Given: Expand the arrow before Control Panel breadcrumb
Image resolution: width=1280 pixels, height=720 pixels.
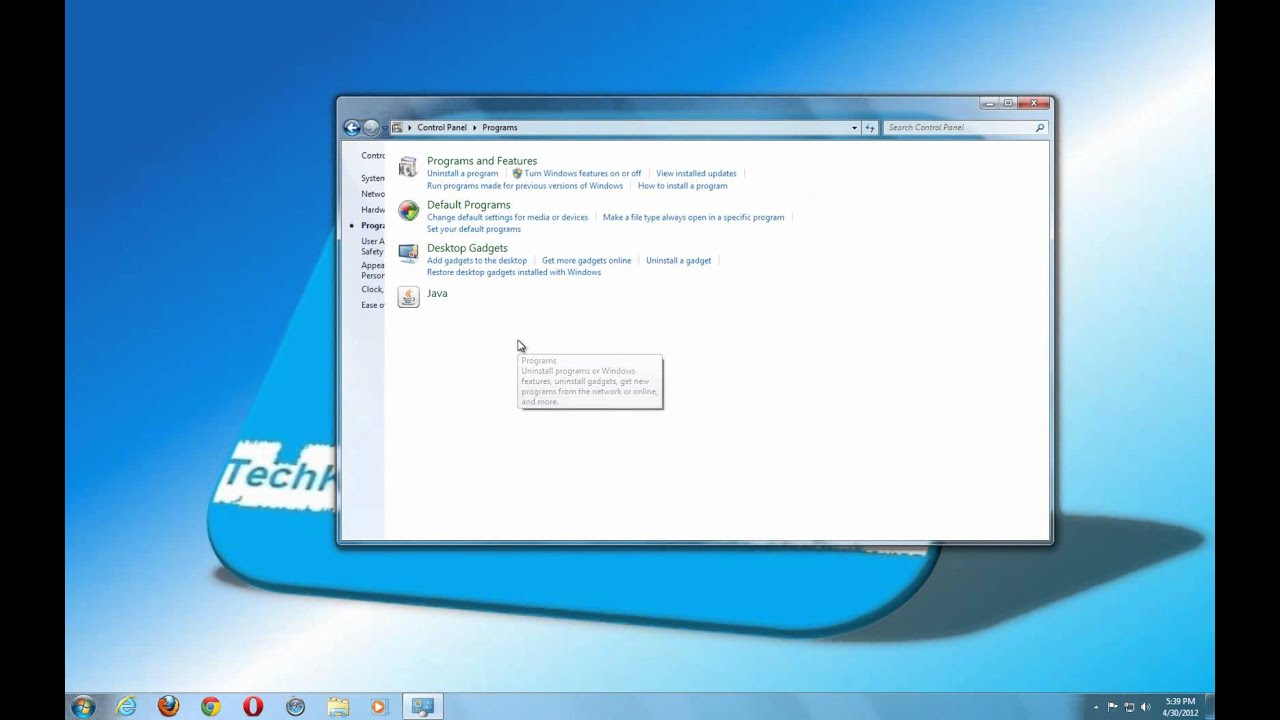Looking at the screenshot, I should [x=409, y=127].
